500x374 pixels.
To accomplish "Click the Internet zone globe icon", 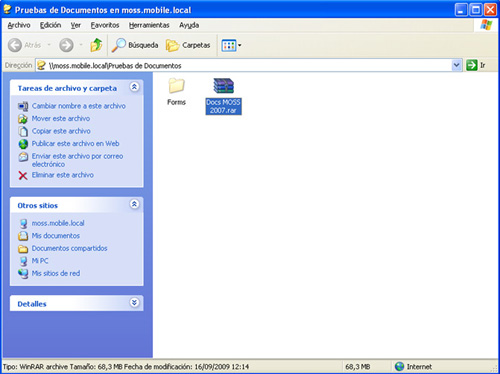I will tap(399, 367).
